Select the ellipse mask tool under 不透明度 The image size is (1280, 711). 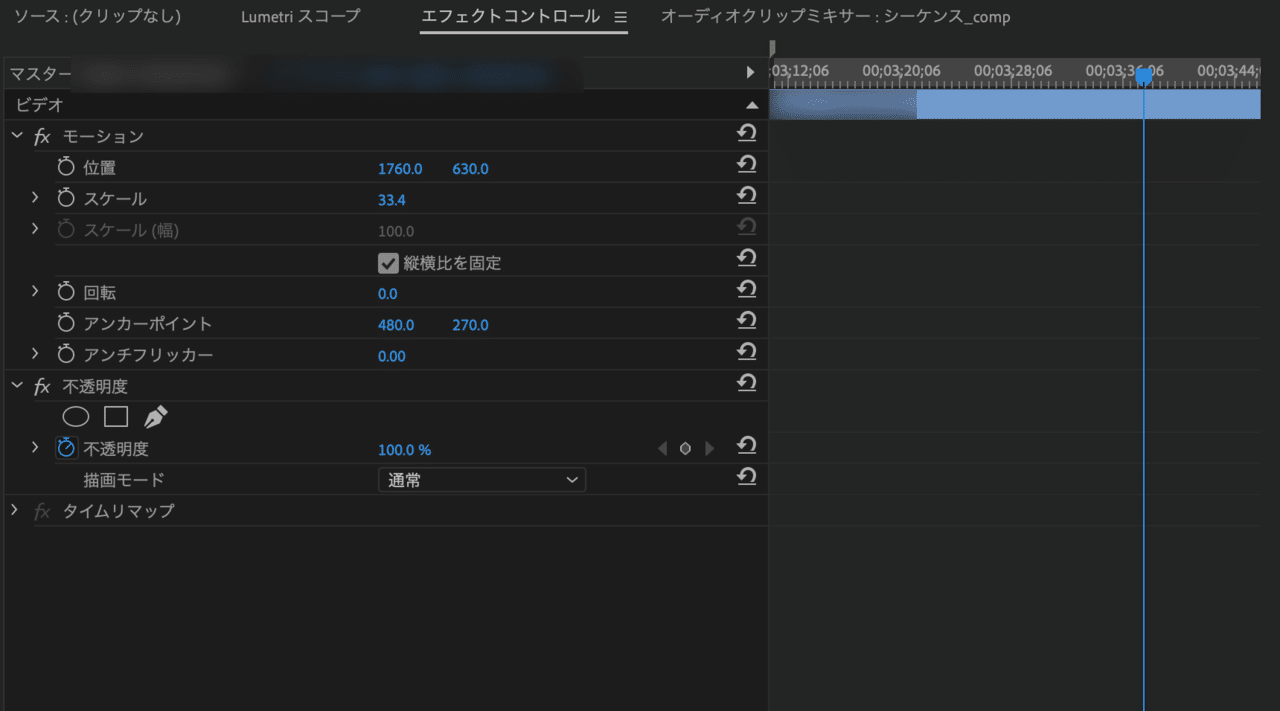click(75, 416)
